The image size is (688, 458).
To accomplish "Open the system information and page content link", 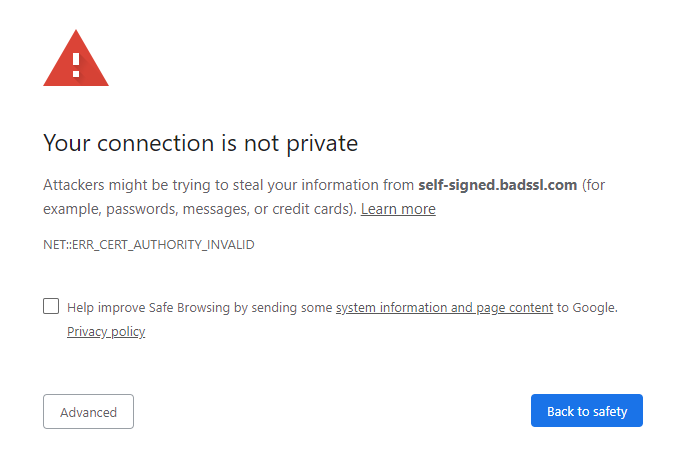I will [x=444, y=308].
